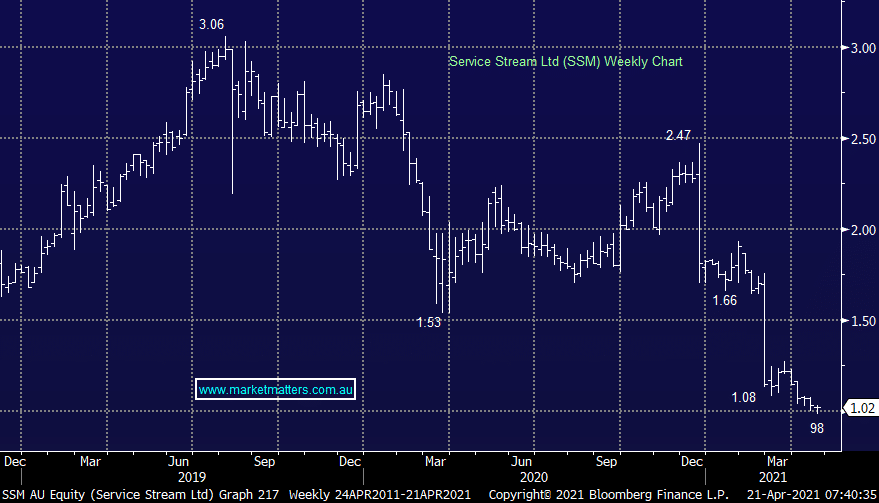Select the 1.08 price annotation
The width and height of the screenshot is (879, 503).
pos(743,398)
